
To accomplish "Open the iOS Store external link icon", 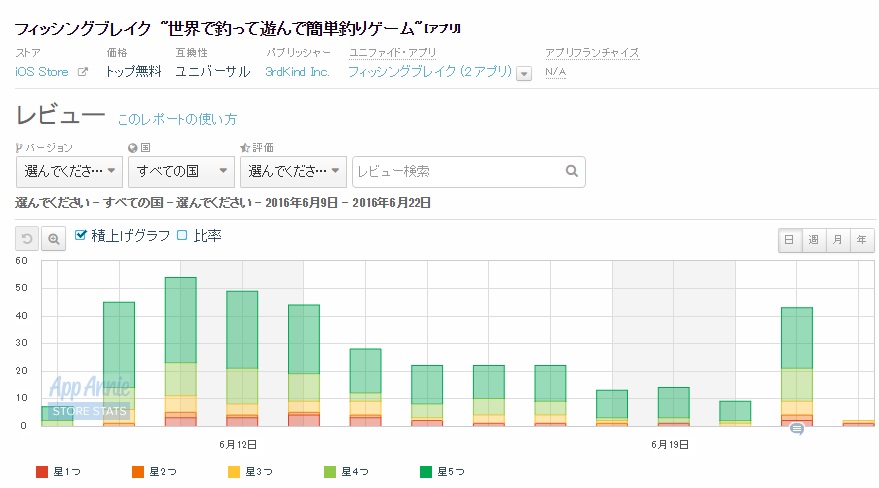I will pos(82,72).
